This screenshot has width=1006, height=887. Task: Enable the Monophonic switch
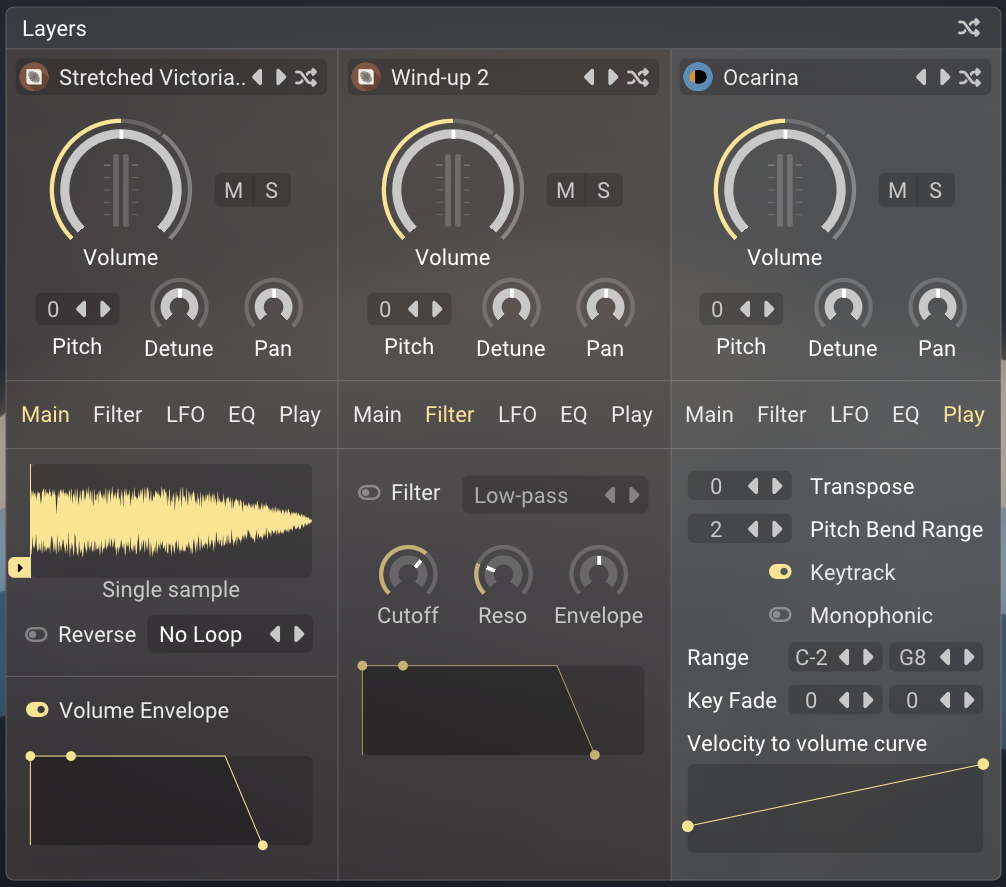(780, 615)
